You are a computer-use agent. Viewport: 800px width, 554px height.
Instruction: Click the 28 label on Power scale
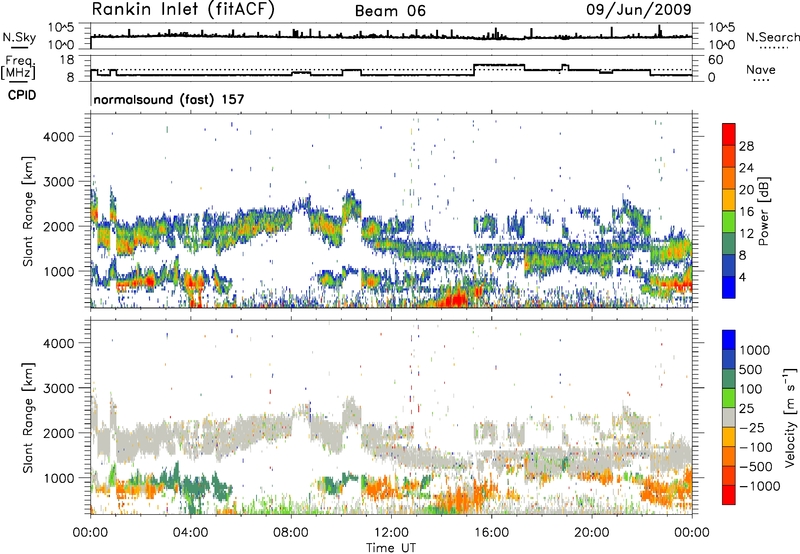[x=746, y=146]
